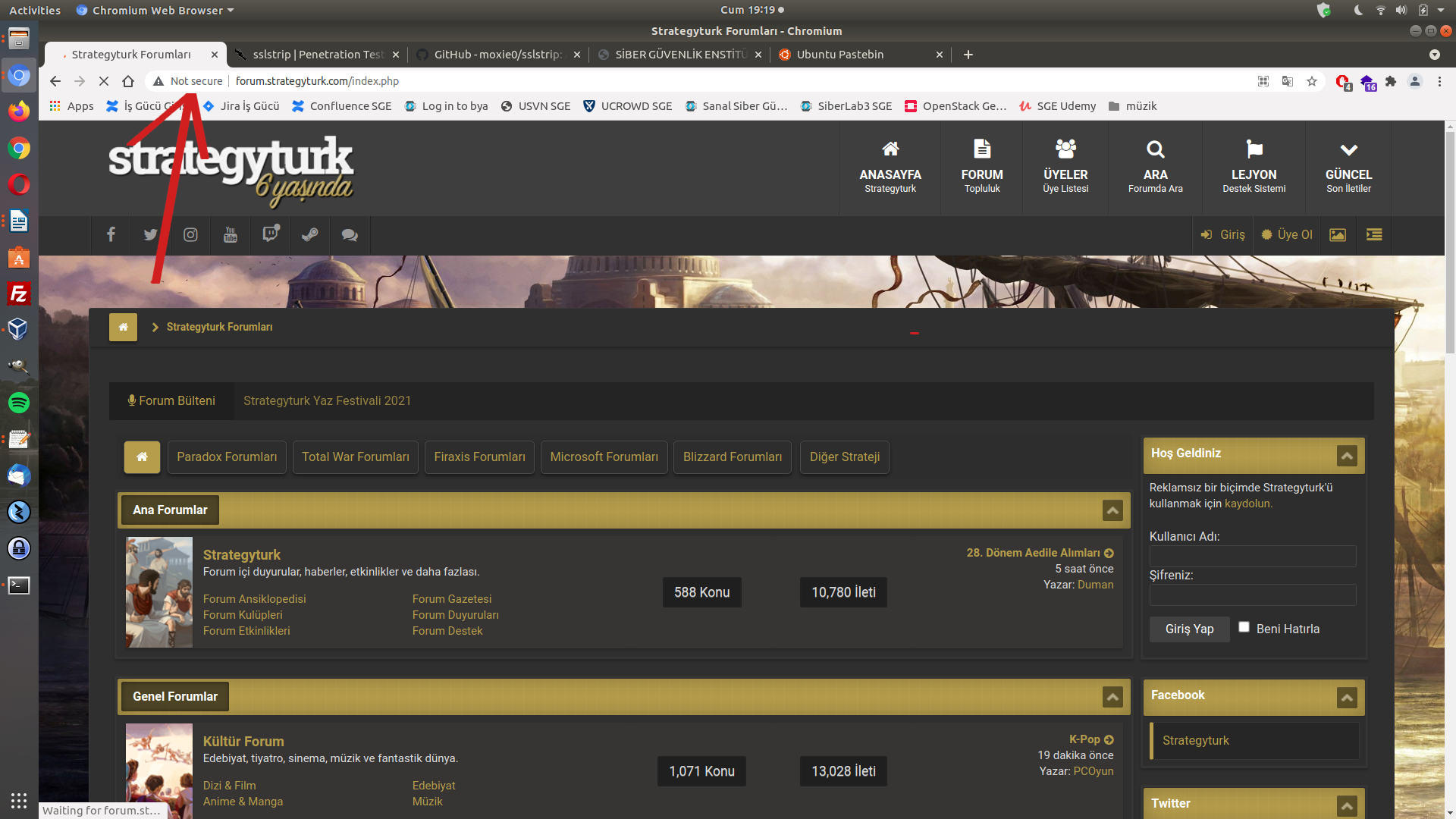Open the Steam social icon in site header
1456x819 pixels.
[309, 235]
